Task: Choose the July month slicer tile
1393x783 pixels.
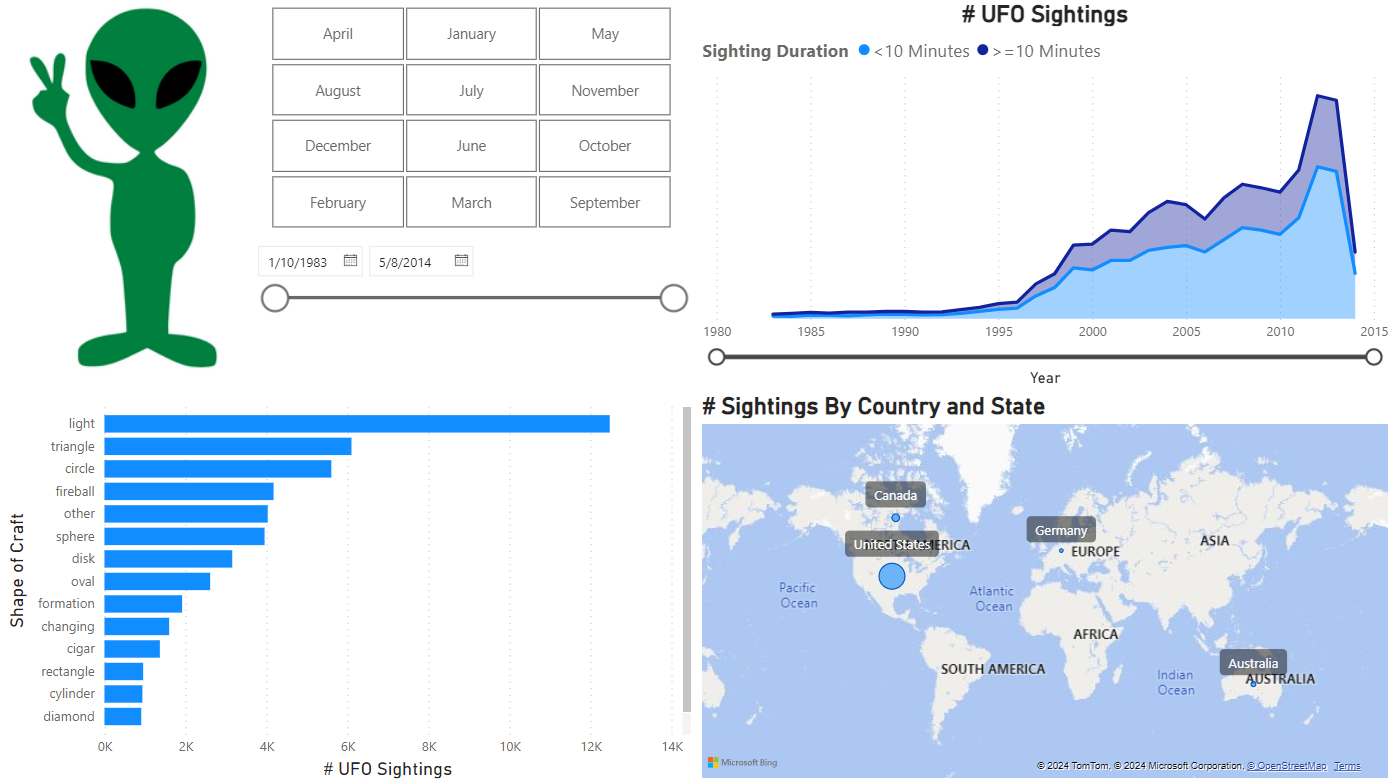Action: (x=471, y=91)
